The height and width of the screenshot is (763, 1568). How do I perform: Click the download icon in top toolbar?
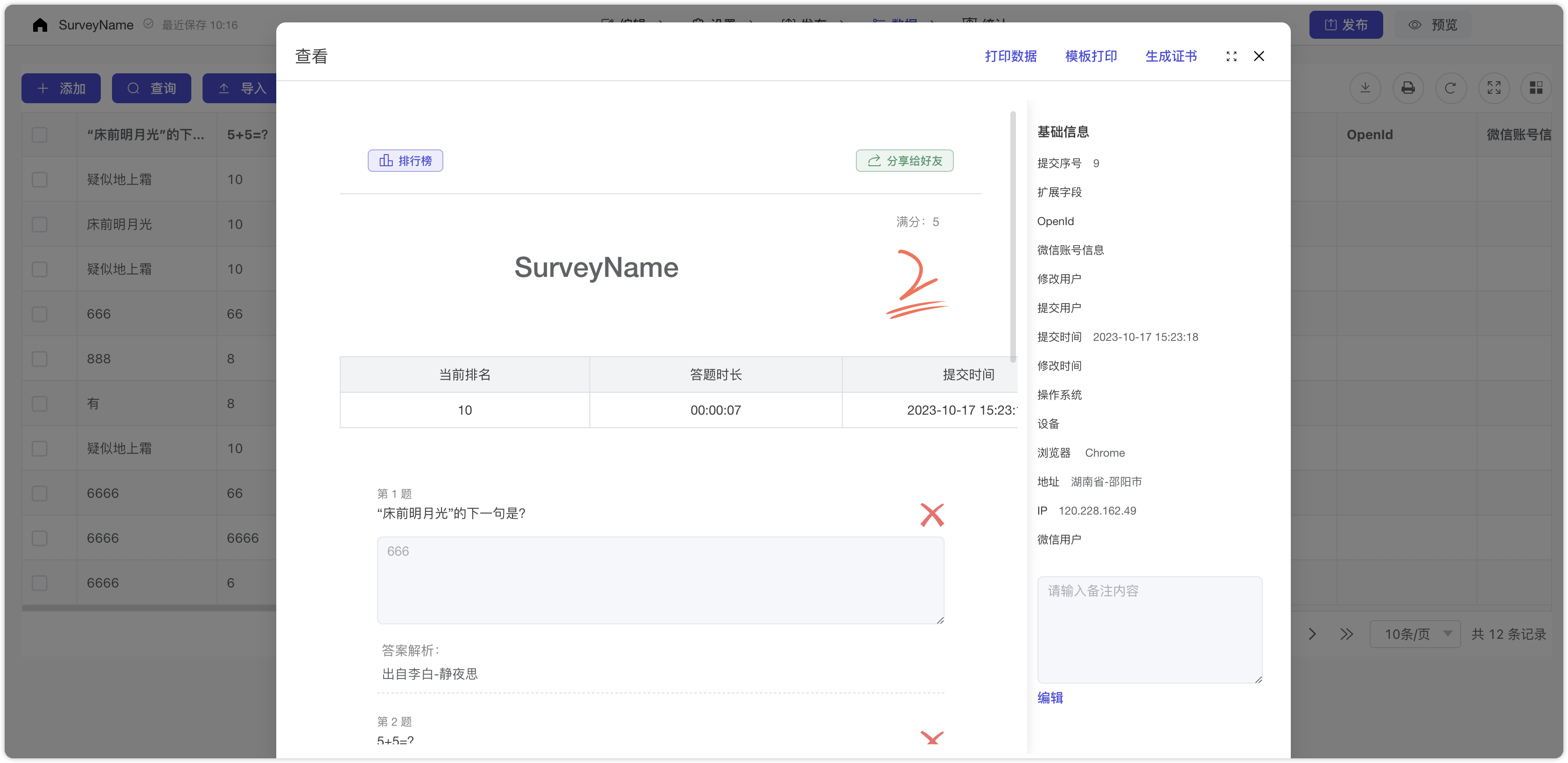click(x=1365, y=88)
